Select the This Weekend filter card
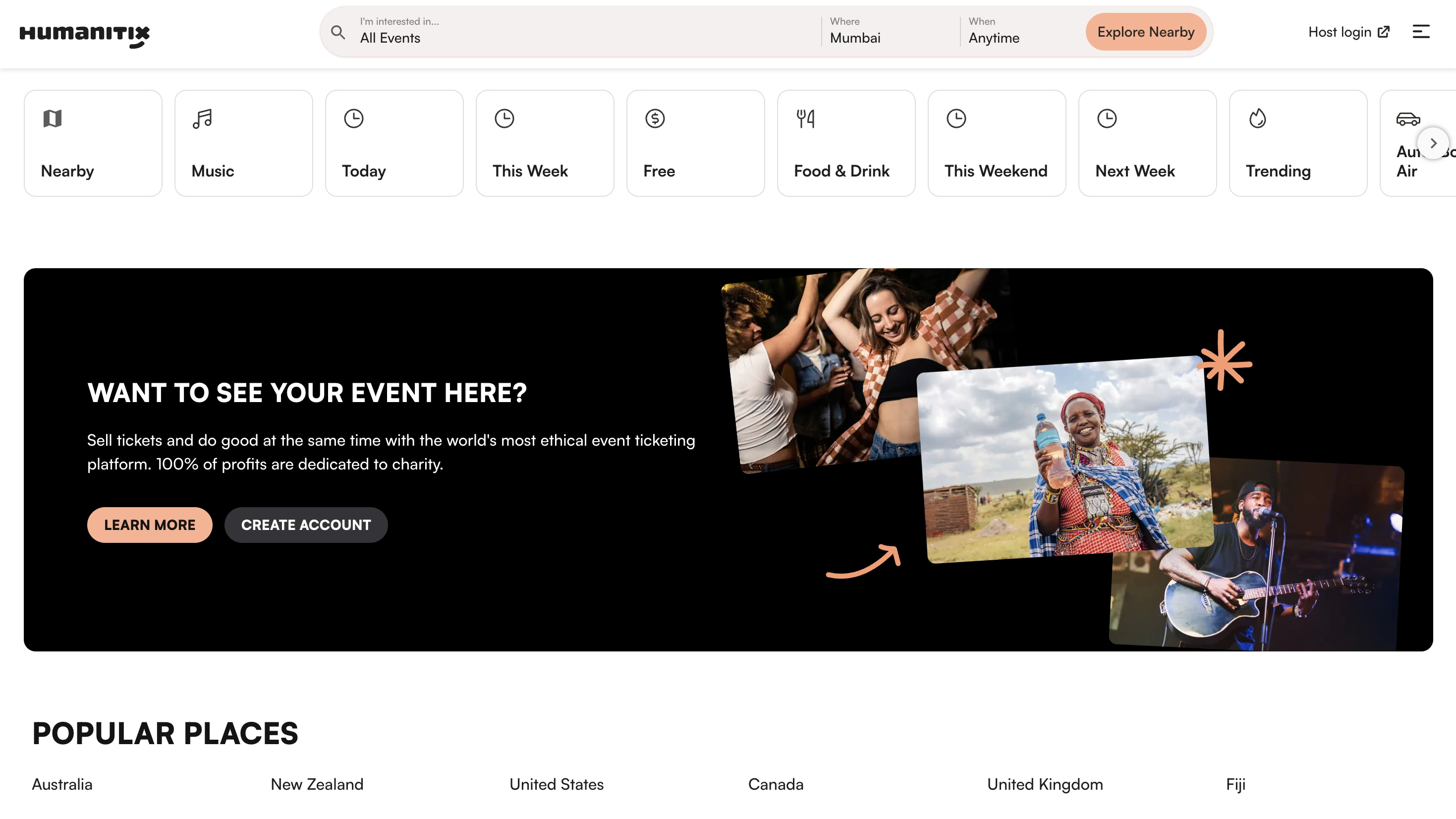 point(996,143)
